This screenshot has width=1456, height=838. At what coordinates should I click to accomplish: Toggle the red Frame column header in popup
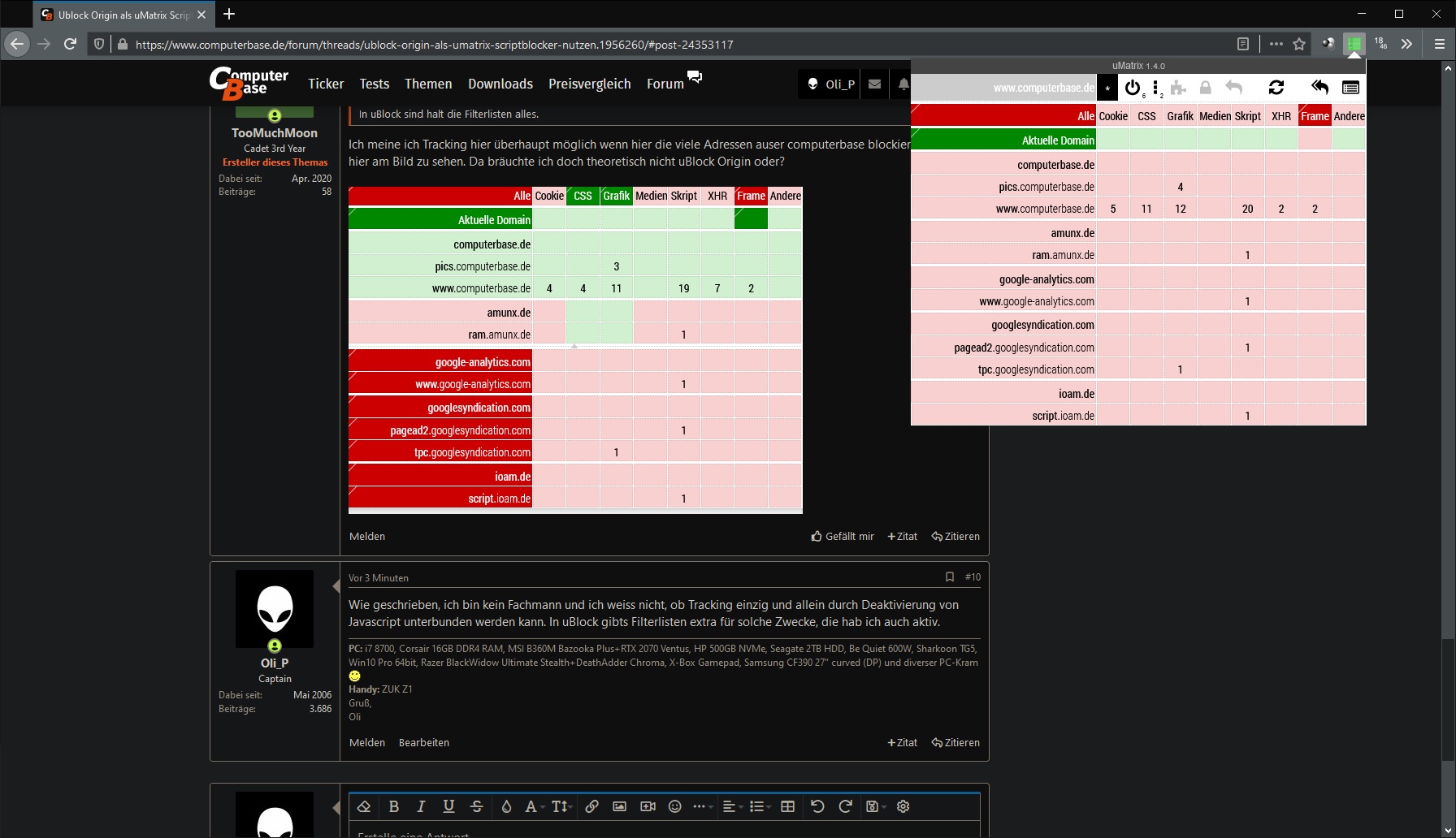click(x=1315, y=116)
